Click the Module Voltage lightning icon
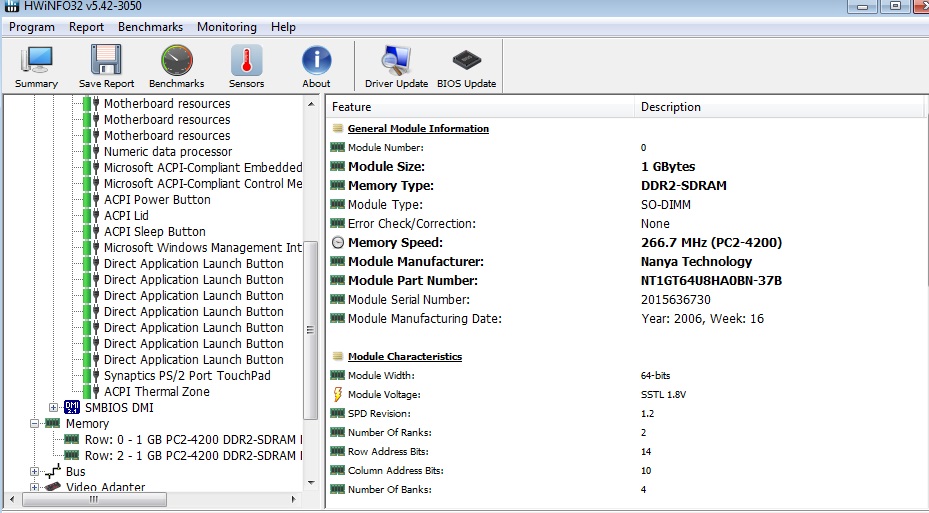Screen dimensions: 929x513 (x=338, y=394)
